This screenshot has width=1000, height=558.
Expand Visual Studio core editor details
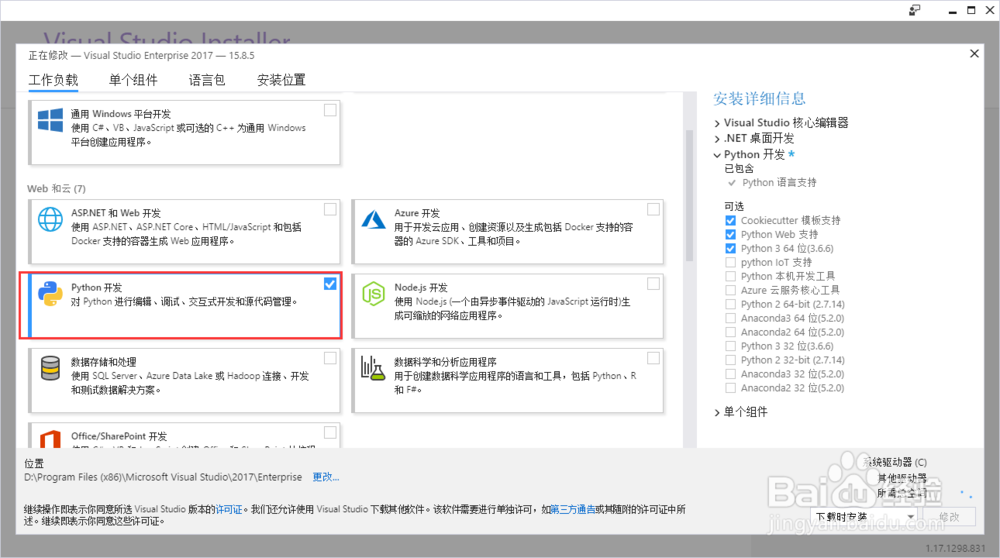717,124
